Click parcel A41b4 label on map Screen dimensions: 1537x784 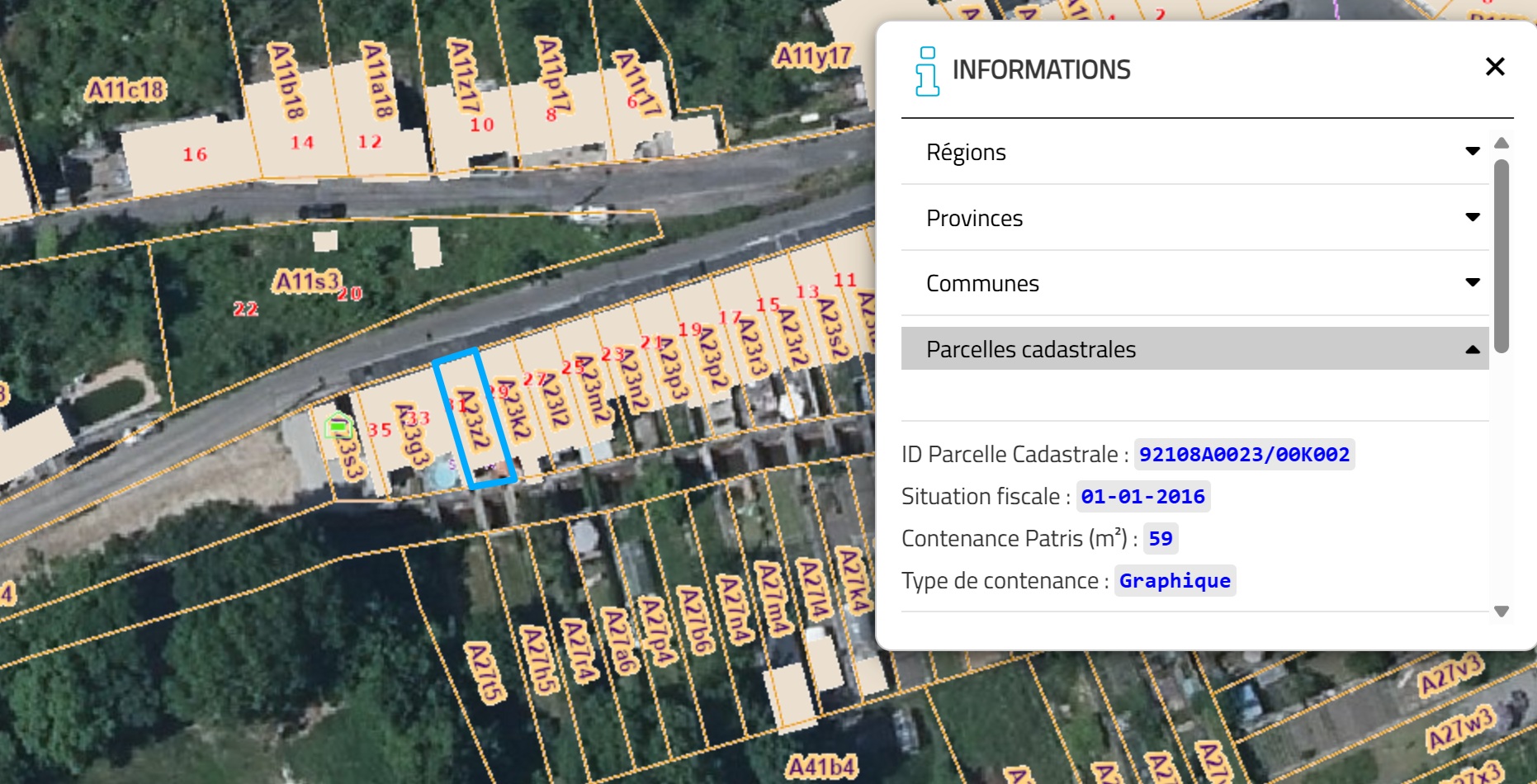(821, 767)
